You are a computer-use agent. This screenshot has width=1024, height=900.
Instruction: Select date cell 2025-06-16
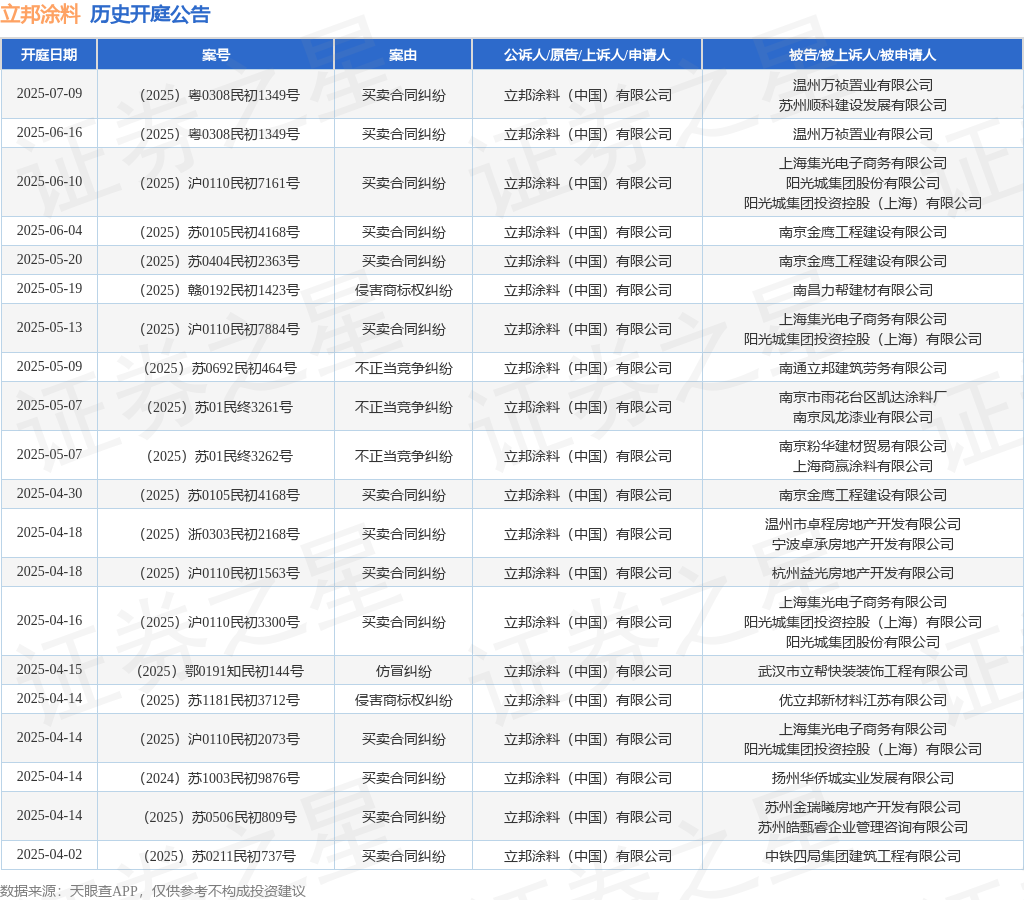click(50, 133)
